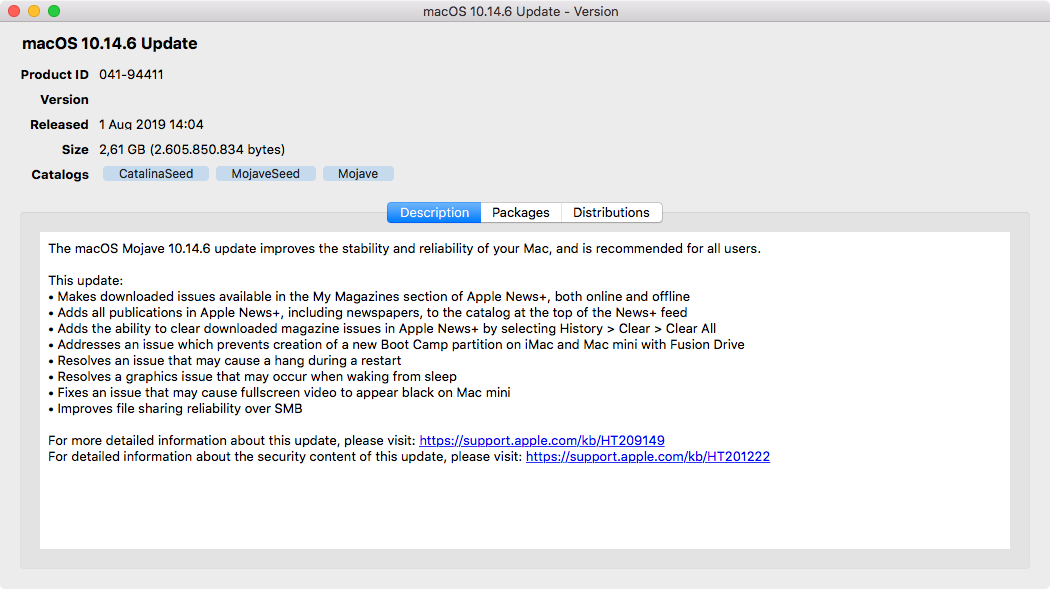
Task: Click the line about adding publications in Apple News+
Action: click(368, 313)
